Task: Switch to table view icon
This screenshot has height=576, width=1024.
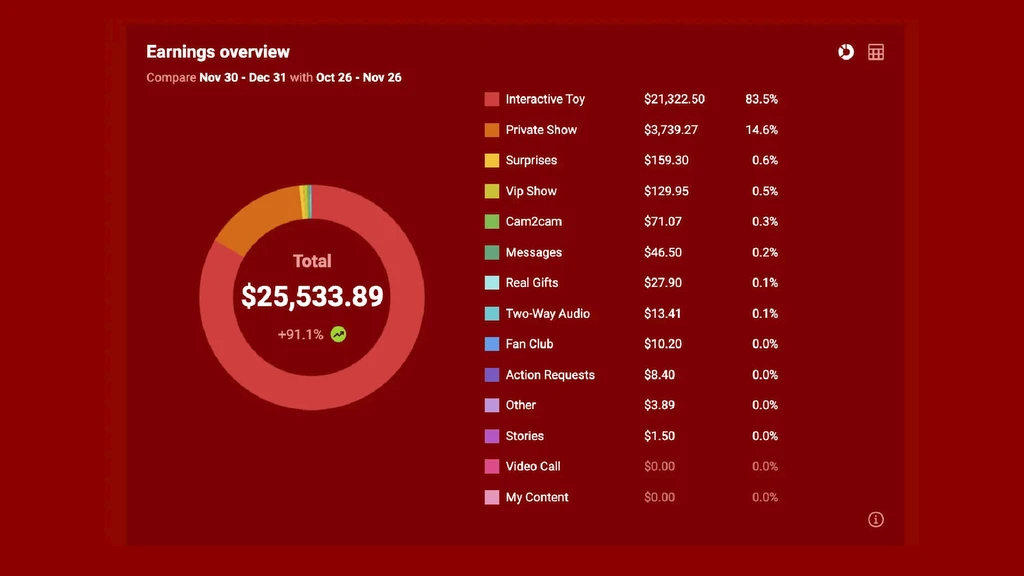Action: click(876, 52)
